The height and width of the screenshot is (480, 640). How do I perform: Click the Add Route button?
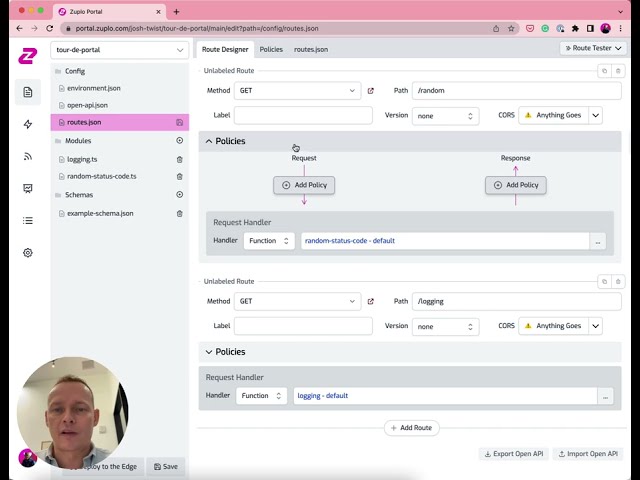411,428
